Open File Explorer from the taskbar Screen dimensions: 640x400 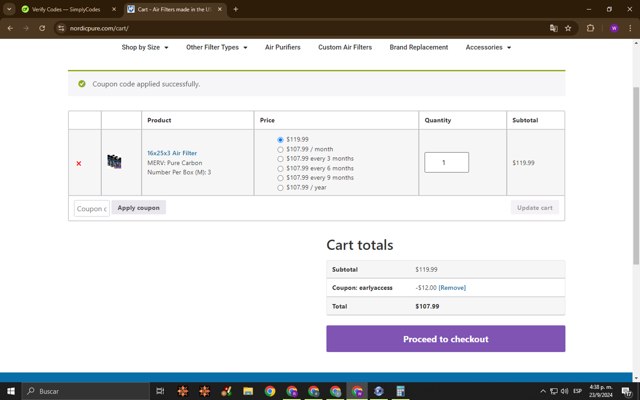248,391
